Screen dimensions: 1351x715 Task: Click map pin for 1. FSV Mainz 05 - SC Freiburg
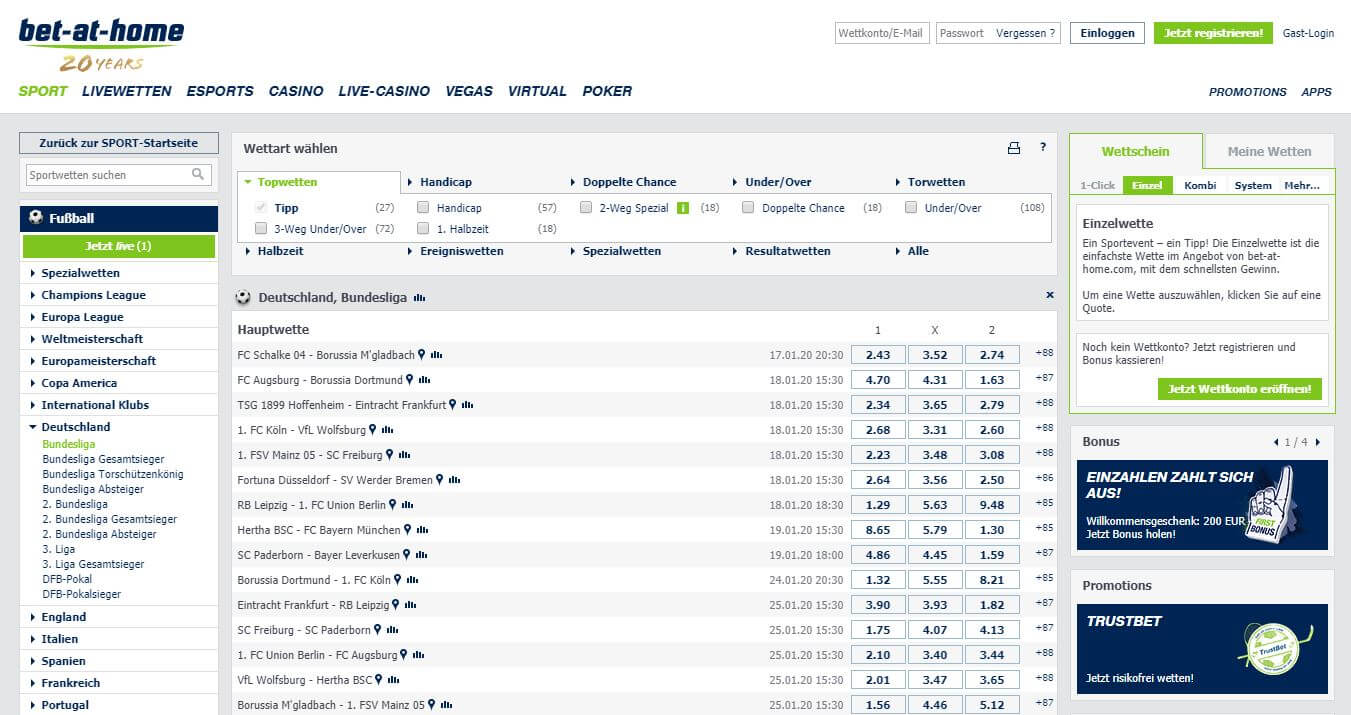pos(390,454)
